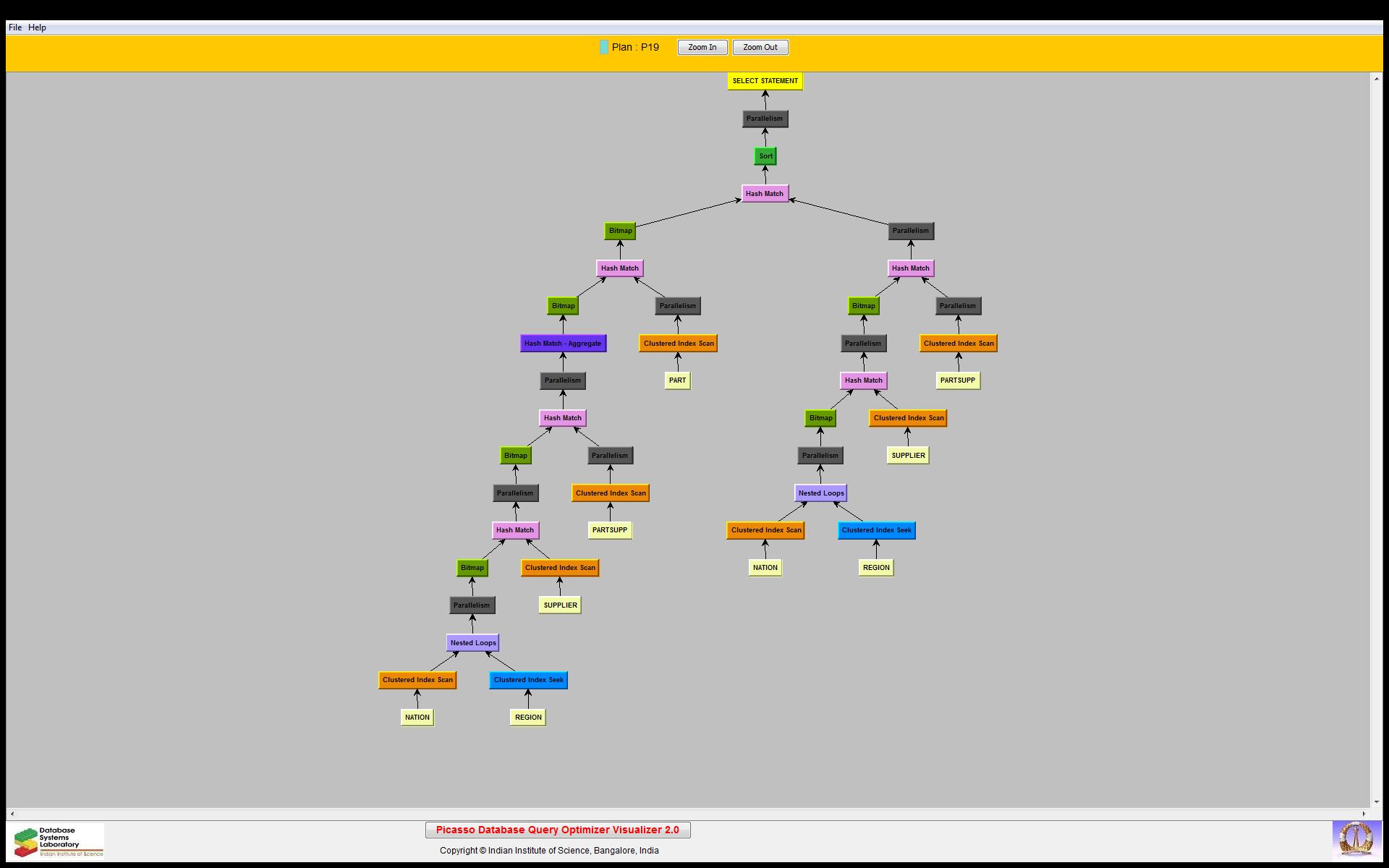1389x868 pixels.
Task: Select the leftmost NATION table node
Action: tap(417, 718)
